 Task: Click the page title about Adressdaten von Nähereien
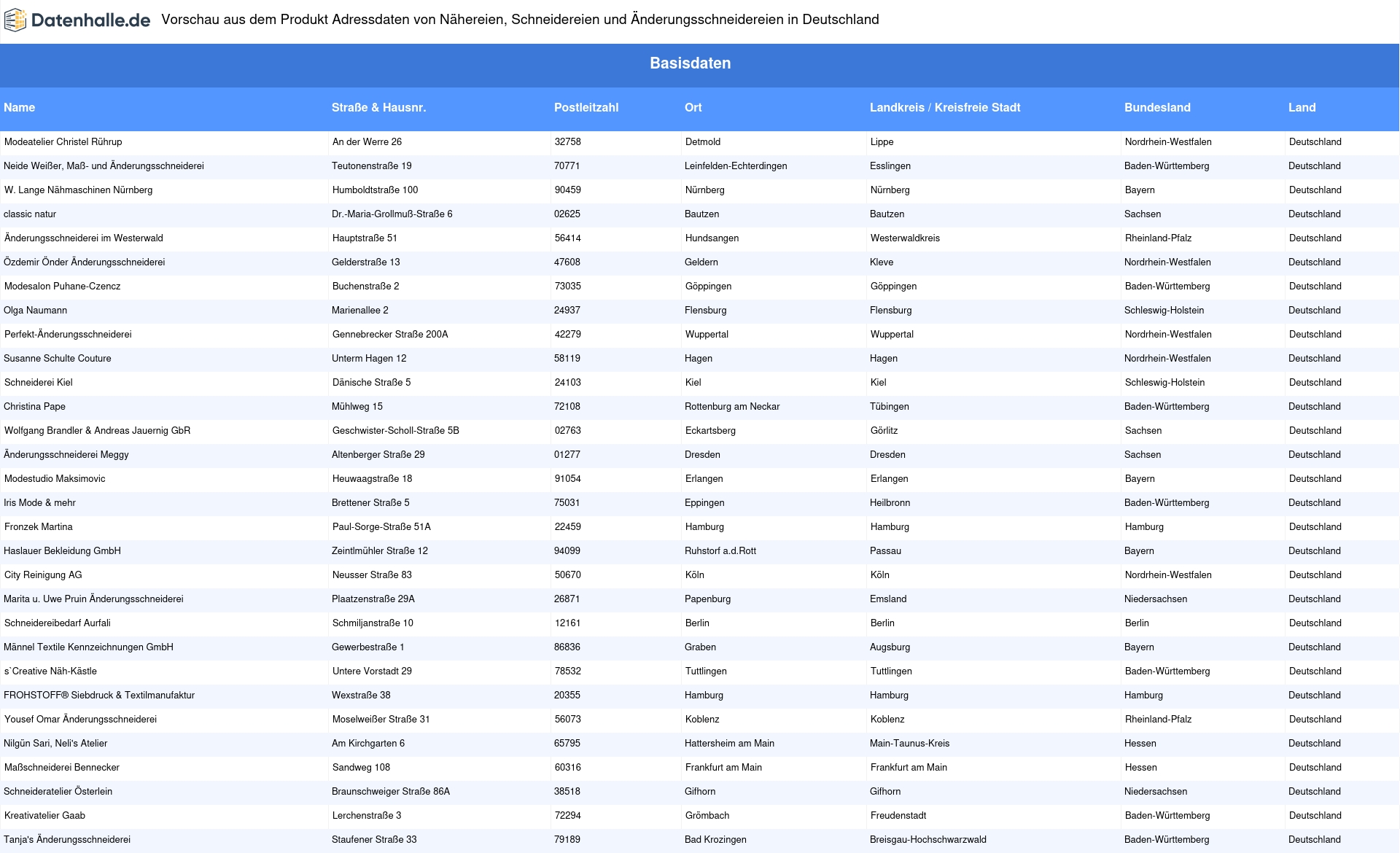tap(520, 20)
